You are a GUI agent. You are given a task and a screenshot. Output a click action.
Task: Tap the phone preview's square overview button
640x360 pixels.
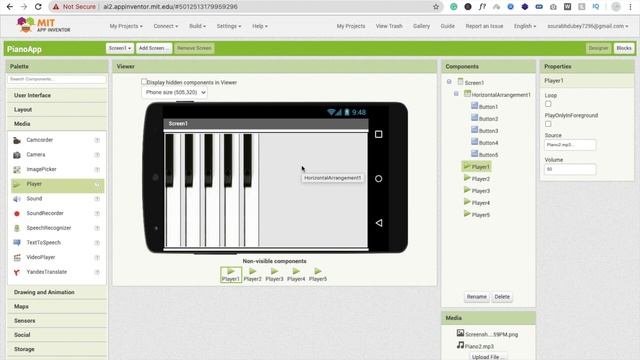tap(378, 134)
